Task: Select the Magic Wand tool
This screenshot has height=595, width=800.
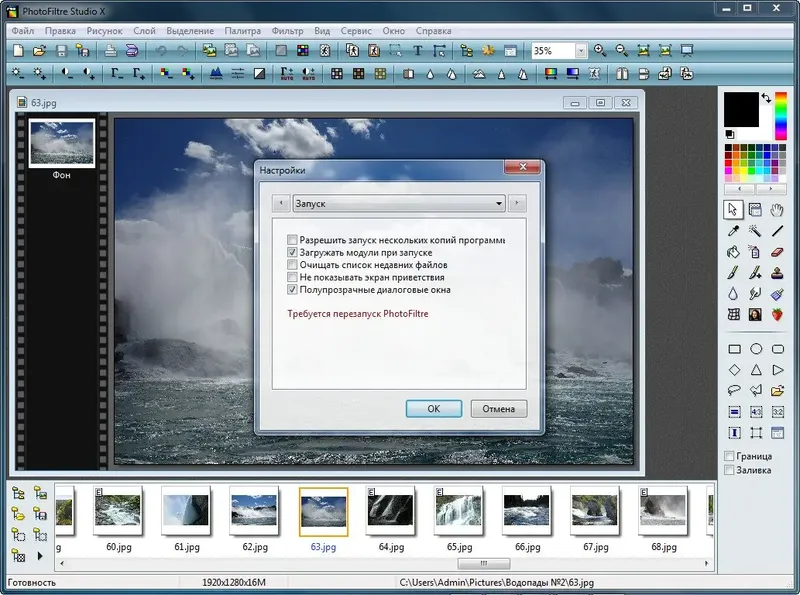Action: pyautogui.click(x=756, y=231)
